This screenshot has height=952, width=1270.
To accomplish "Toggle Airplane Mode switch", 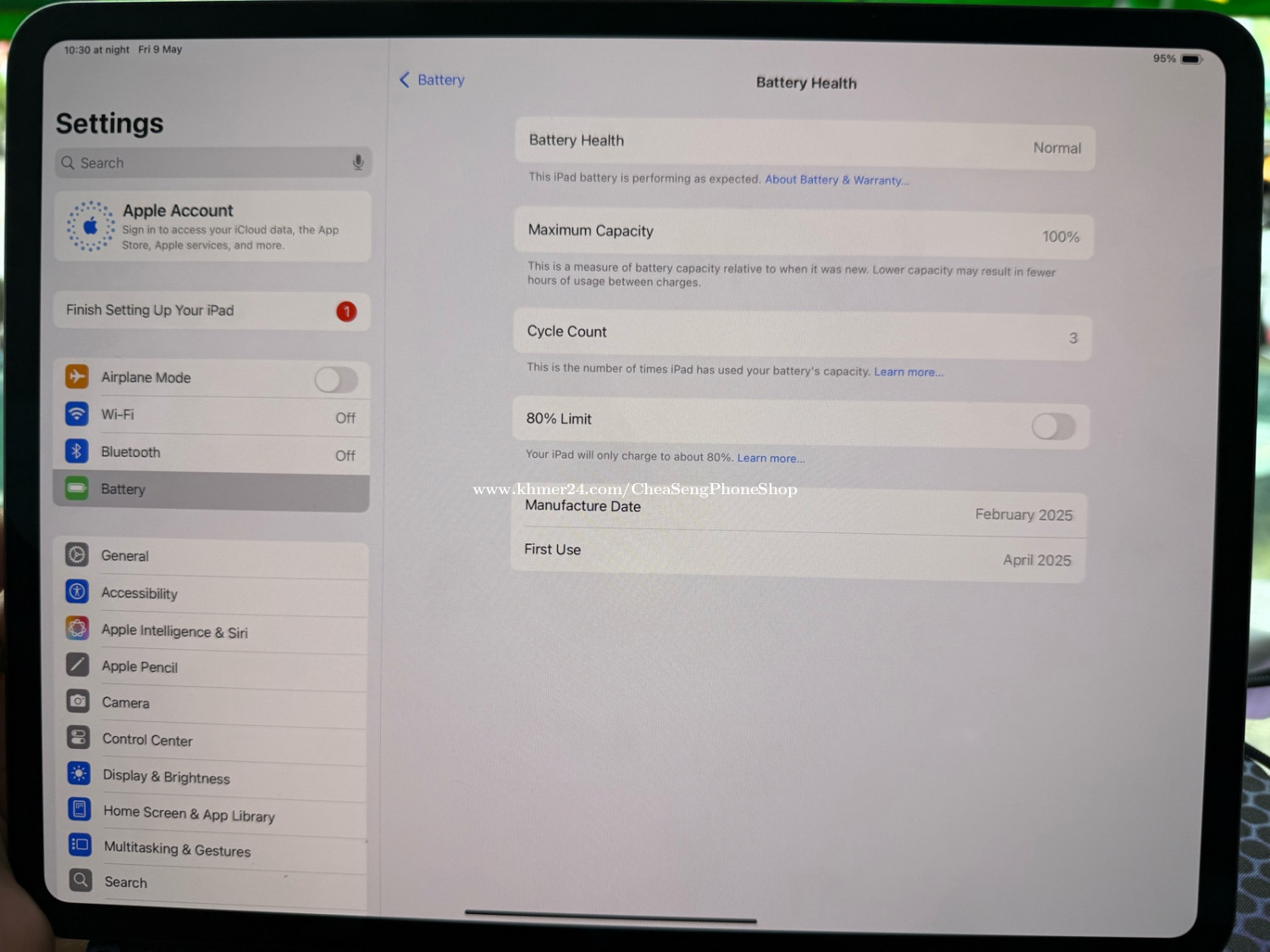I will 336,380.
